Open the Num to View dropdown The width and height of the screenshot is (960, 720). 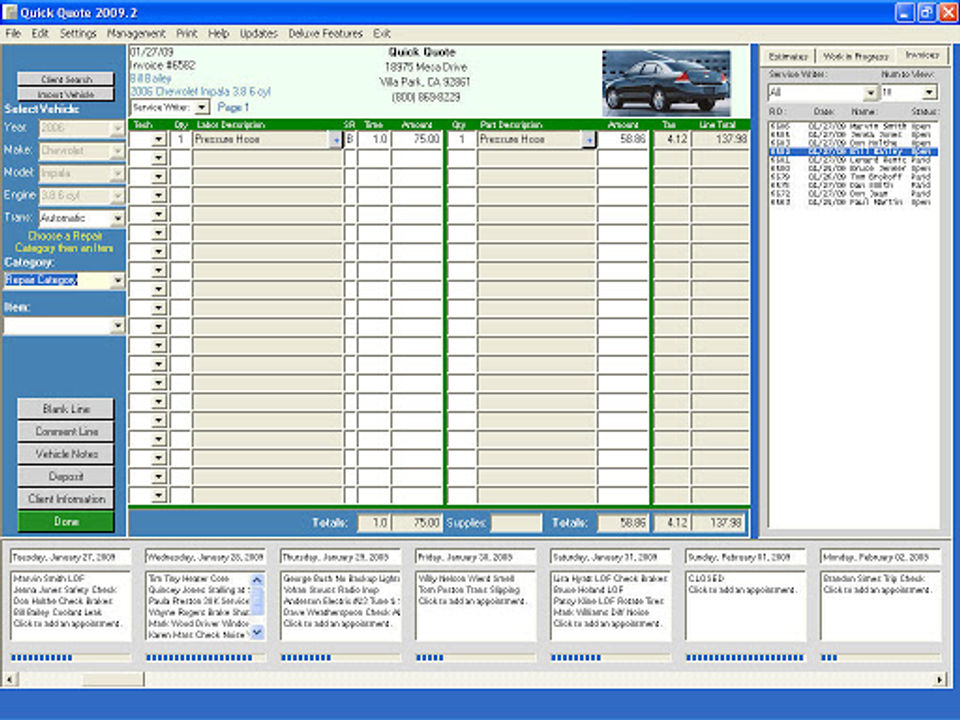click(x=929, y=93)
